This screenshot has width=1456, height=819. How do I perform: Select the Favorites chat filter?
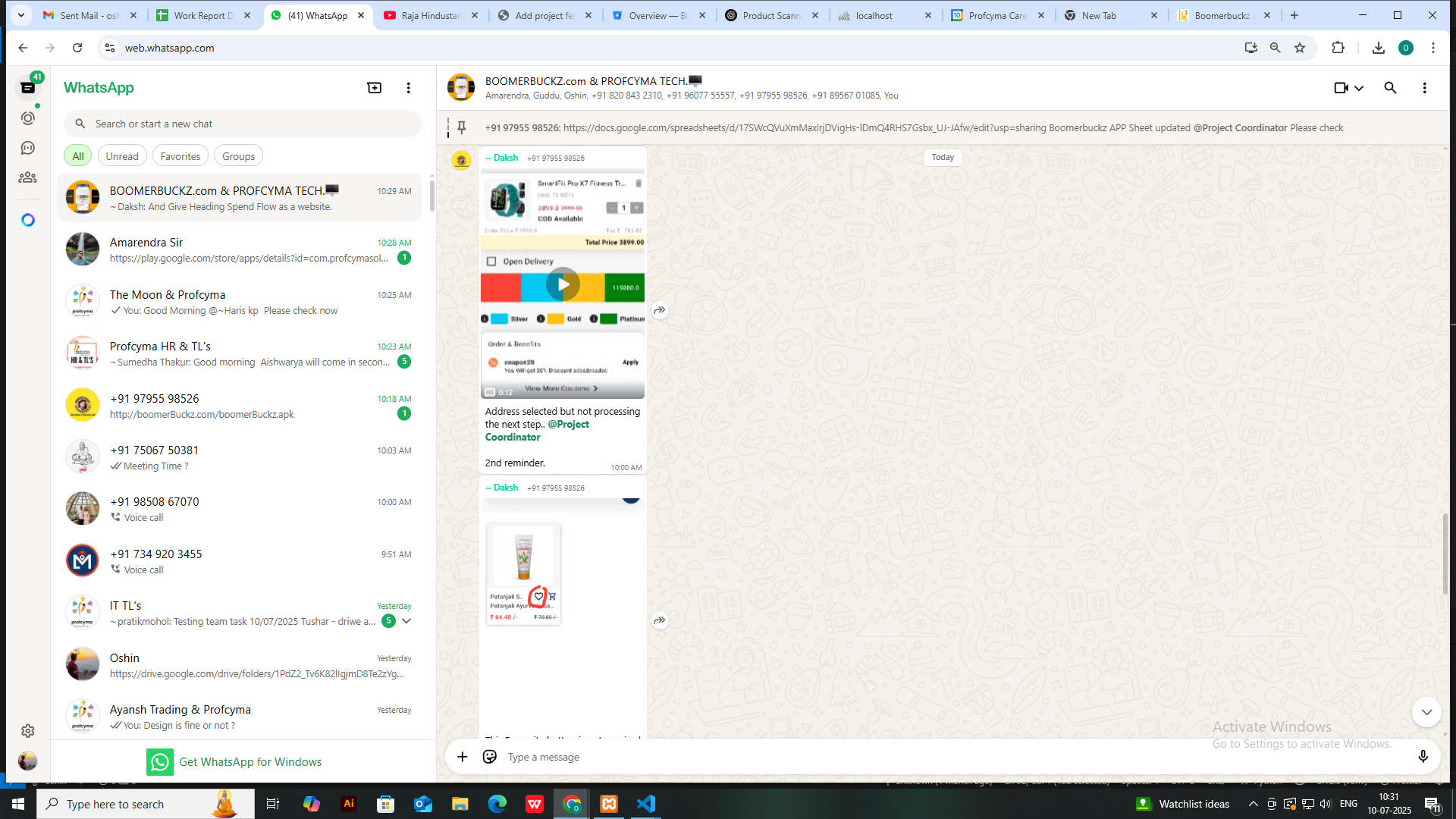click(180, 156)
